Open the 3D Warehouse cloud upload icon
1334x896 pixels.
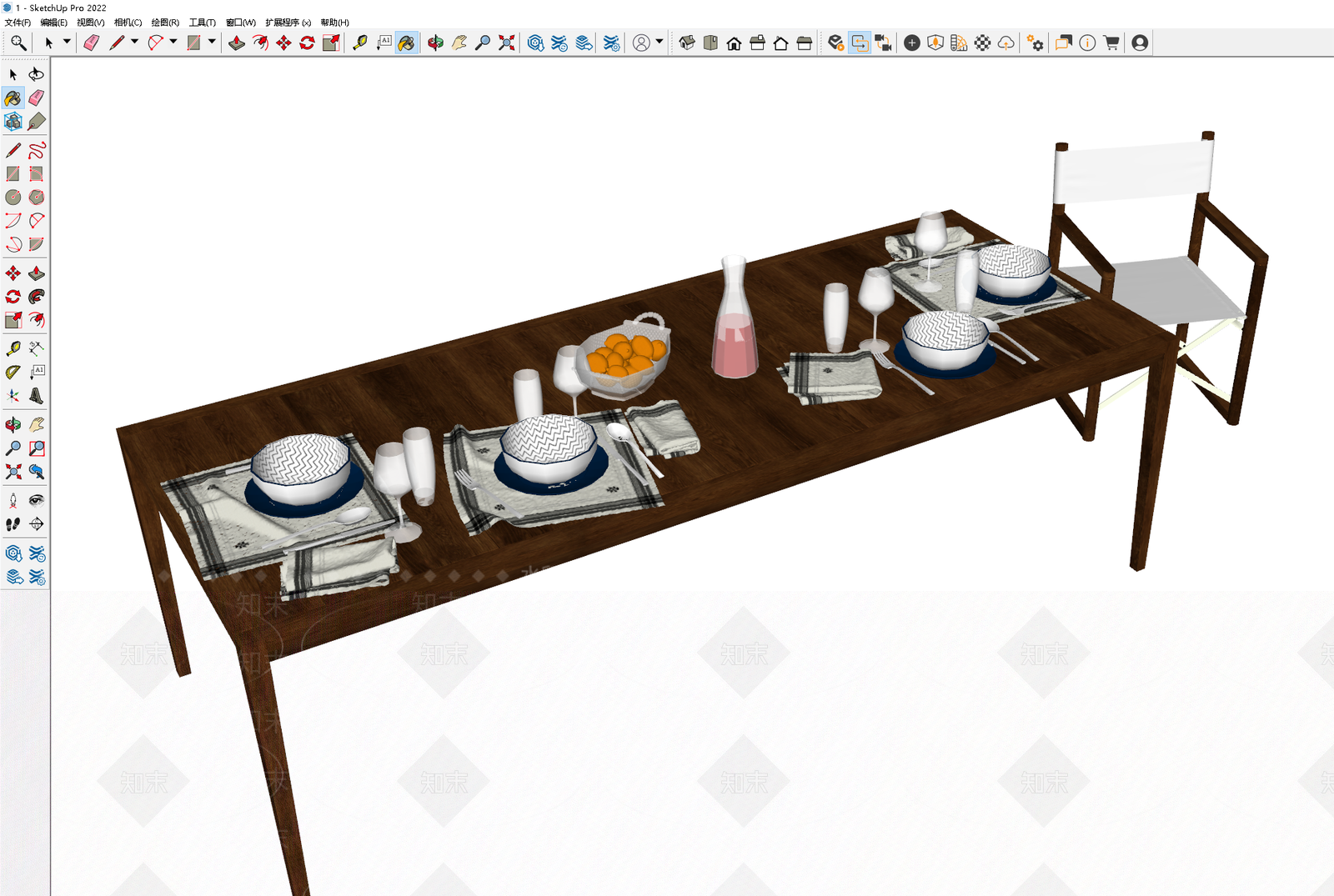click(1006, 43)
